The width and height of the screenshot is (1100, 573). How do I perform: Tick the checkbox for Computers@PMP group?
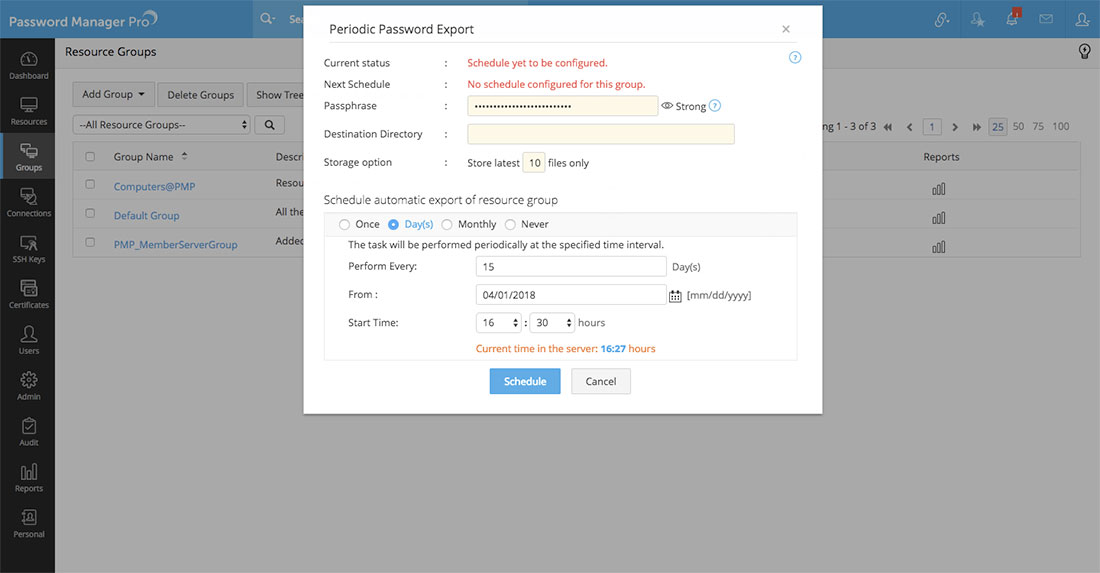tap(91, 185)
